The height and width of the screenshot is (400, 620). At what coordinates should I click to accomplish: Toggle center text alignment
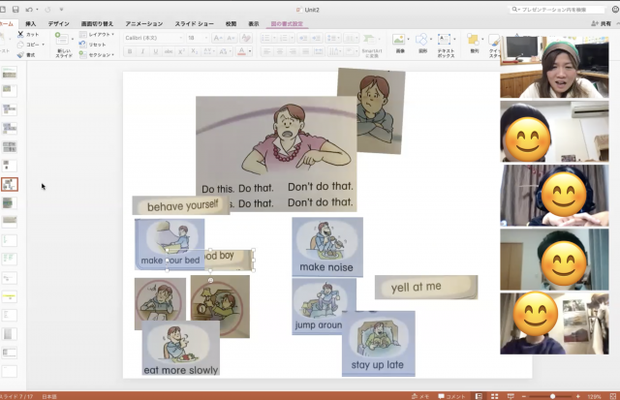280,51
